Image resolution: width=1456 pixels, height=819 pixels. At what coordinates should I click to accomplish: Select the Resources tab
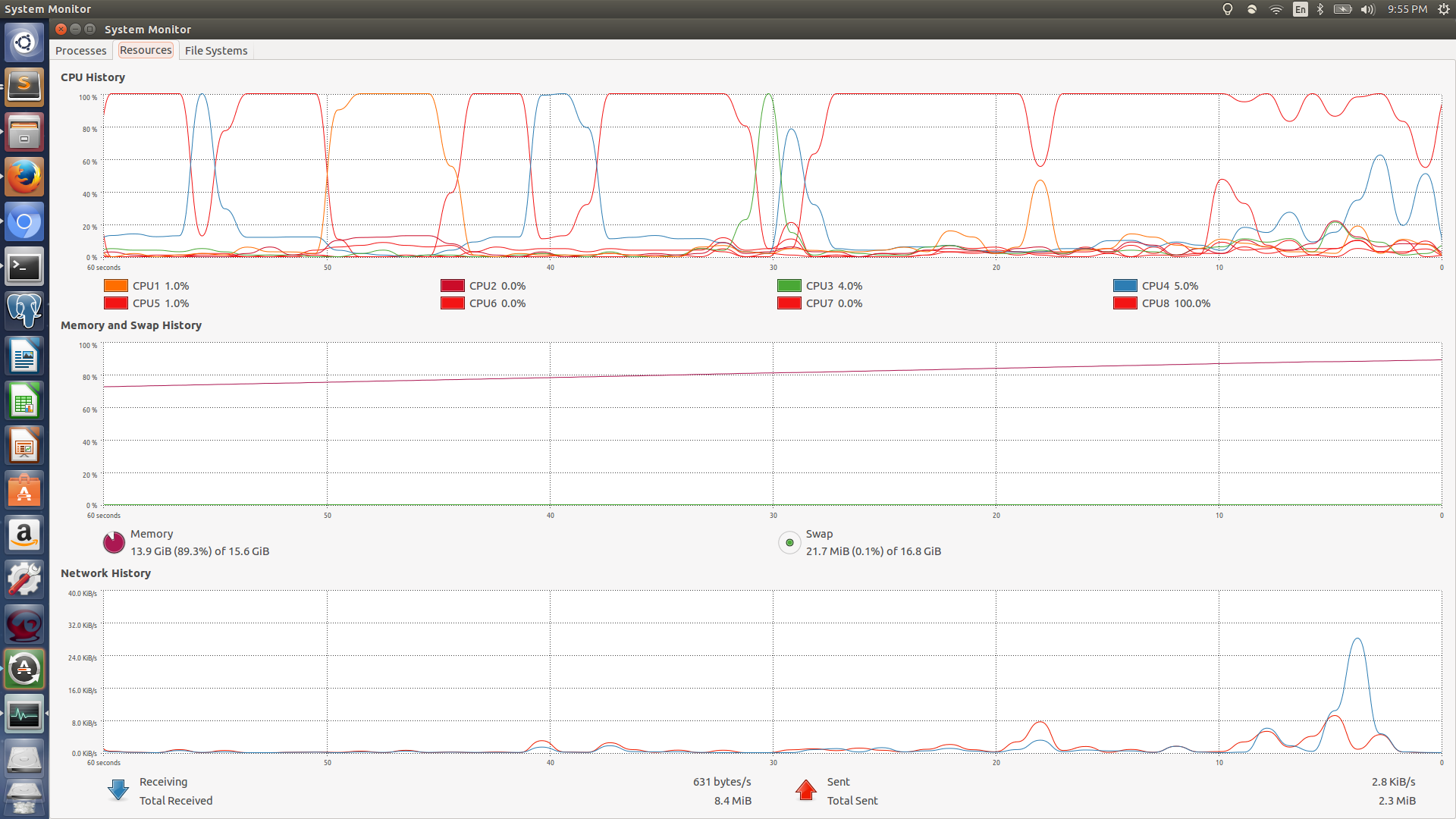tap(146, 50)
